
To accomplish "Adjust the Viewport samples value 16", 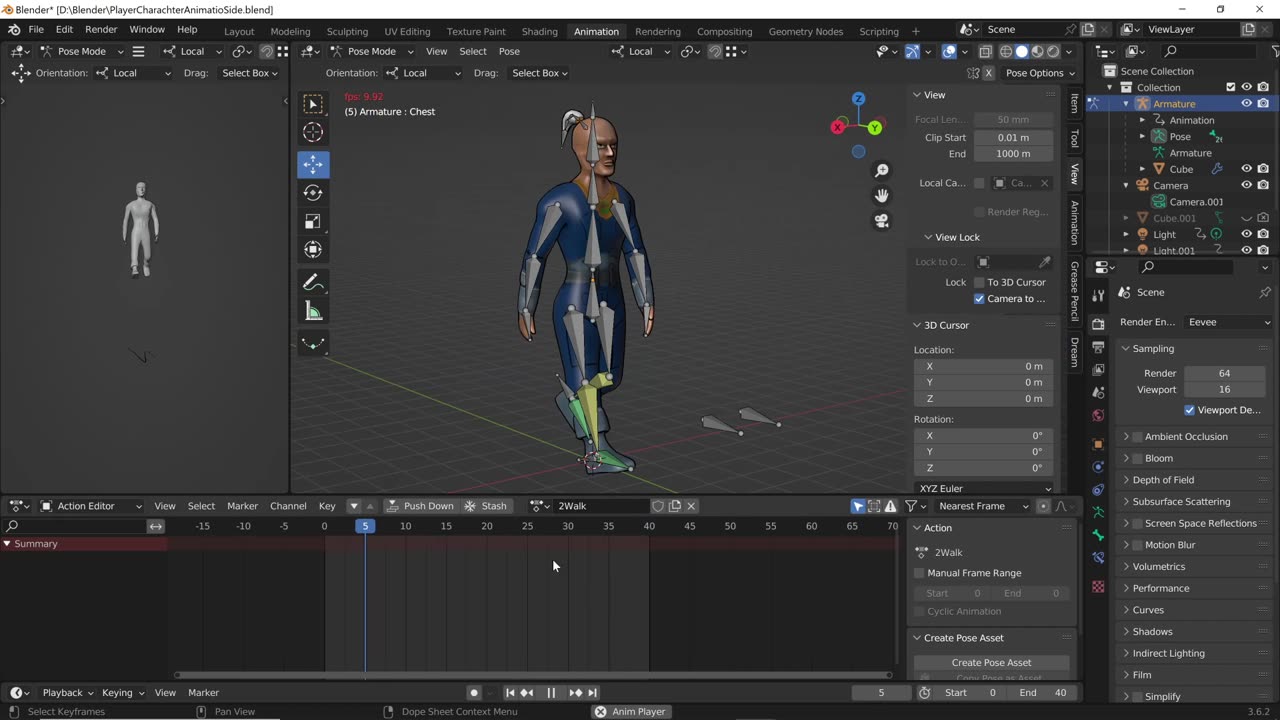I will tap(1224, 389).
